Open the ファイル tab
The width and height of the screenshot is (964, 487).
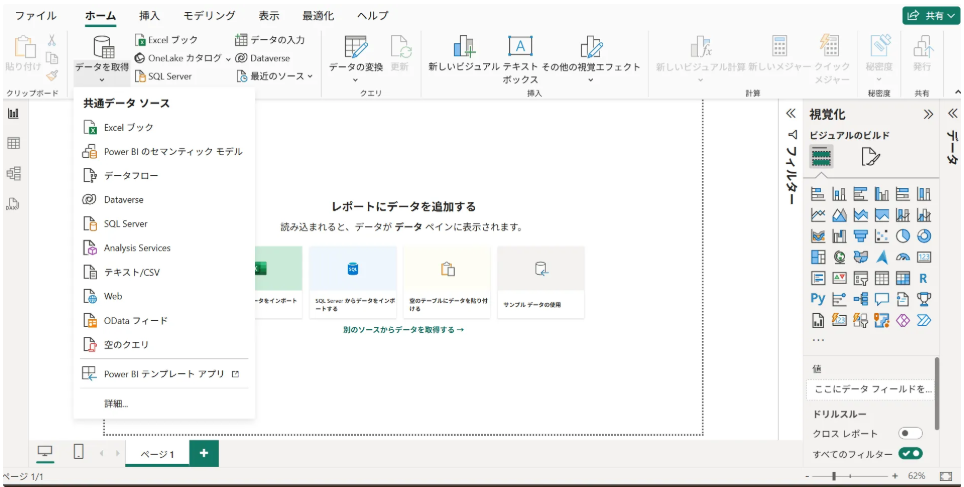pos(35,16)
